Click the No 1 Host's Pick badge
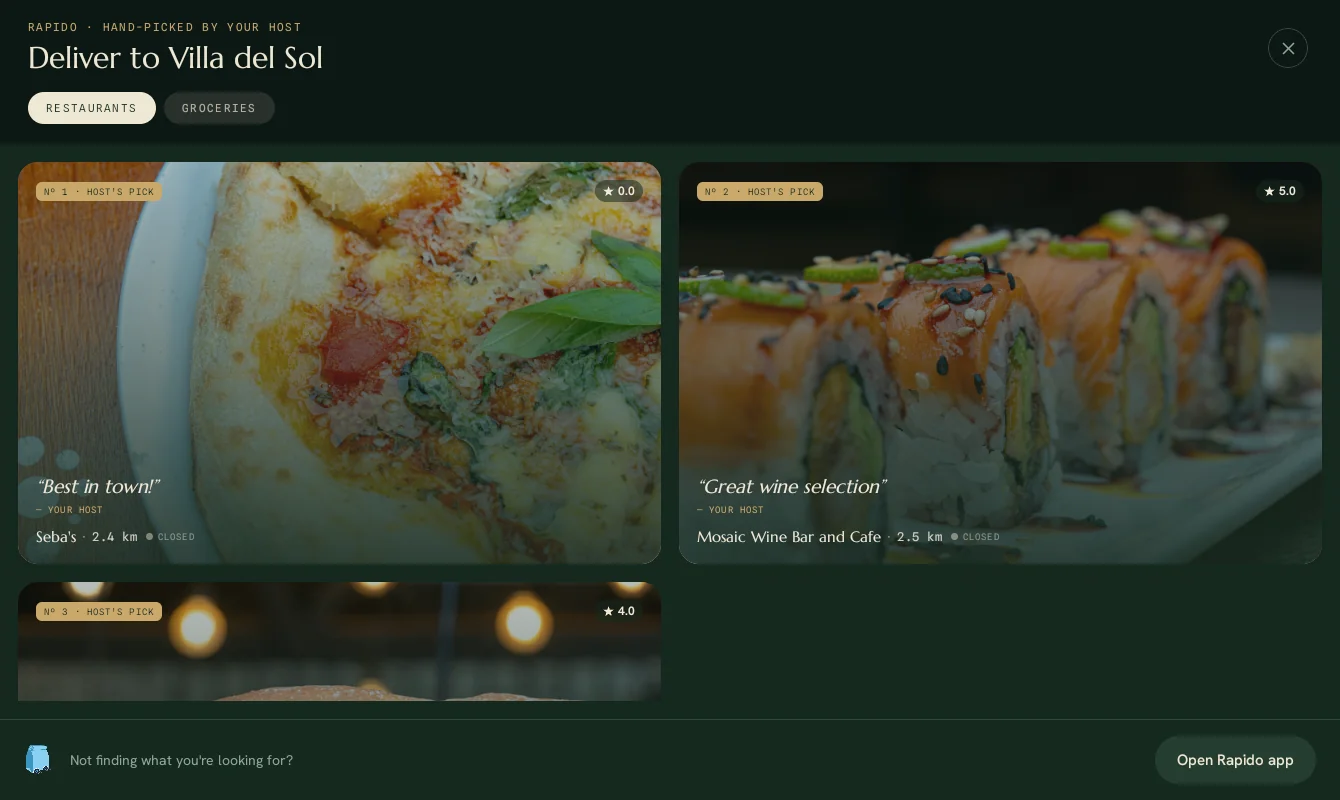This screenshot has width=1340, height=800. [x=99, y=191]
